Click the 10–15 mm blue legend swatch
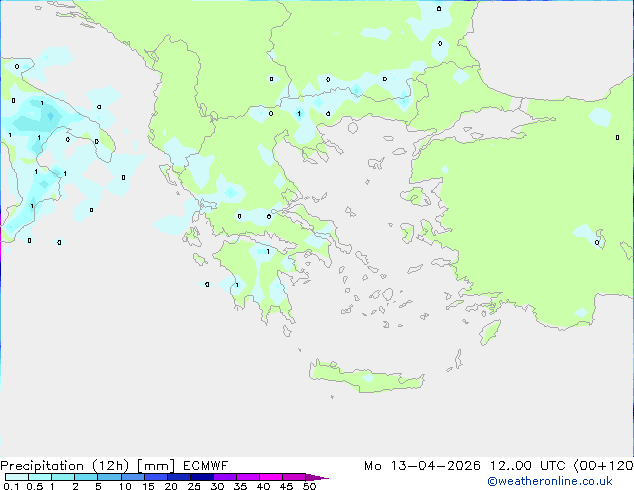The height and width of the screenshot is (490, 634). click(132, 477)
